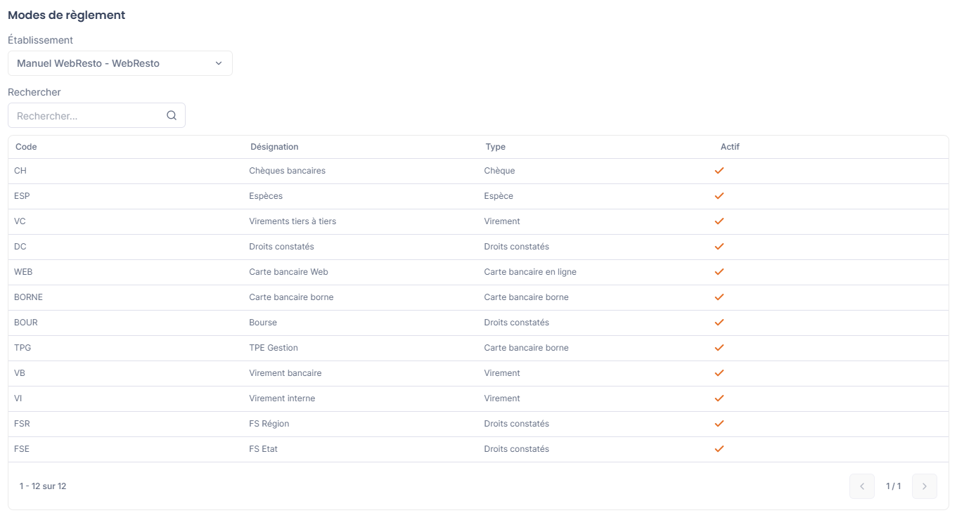Click the active checkmark in the Espèces row
The height and width of the screenshot is (513, 957).
(719, 196)
